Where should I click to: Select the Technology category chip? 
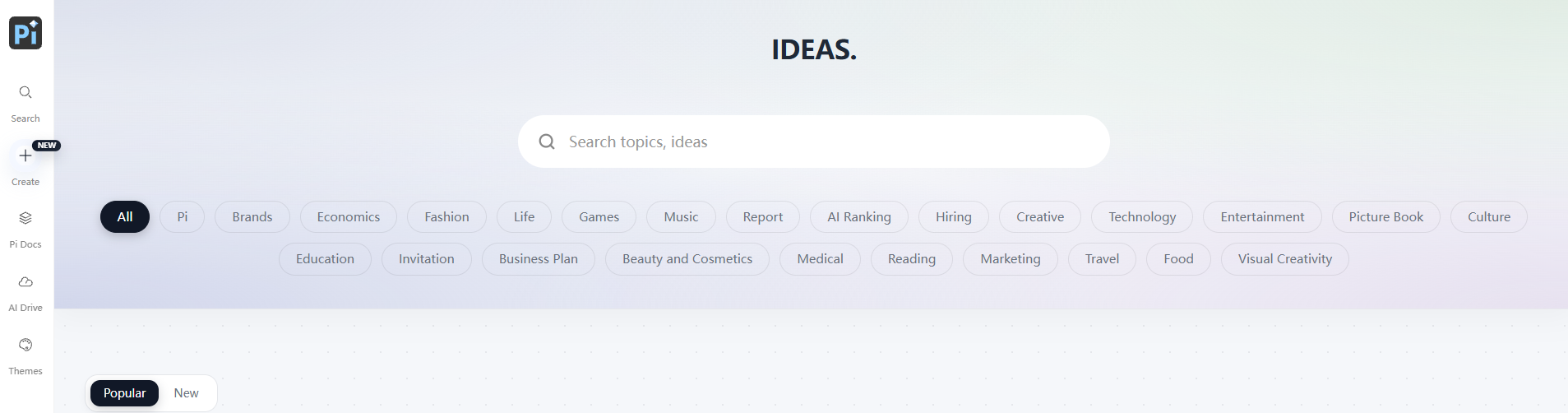click(x=1142, y=216)
